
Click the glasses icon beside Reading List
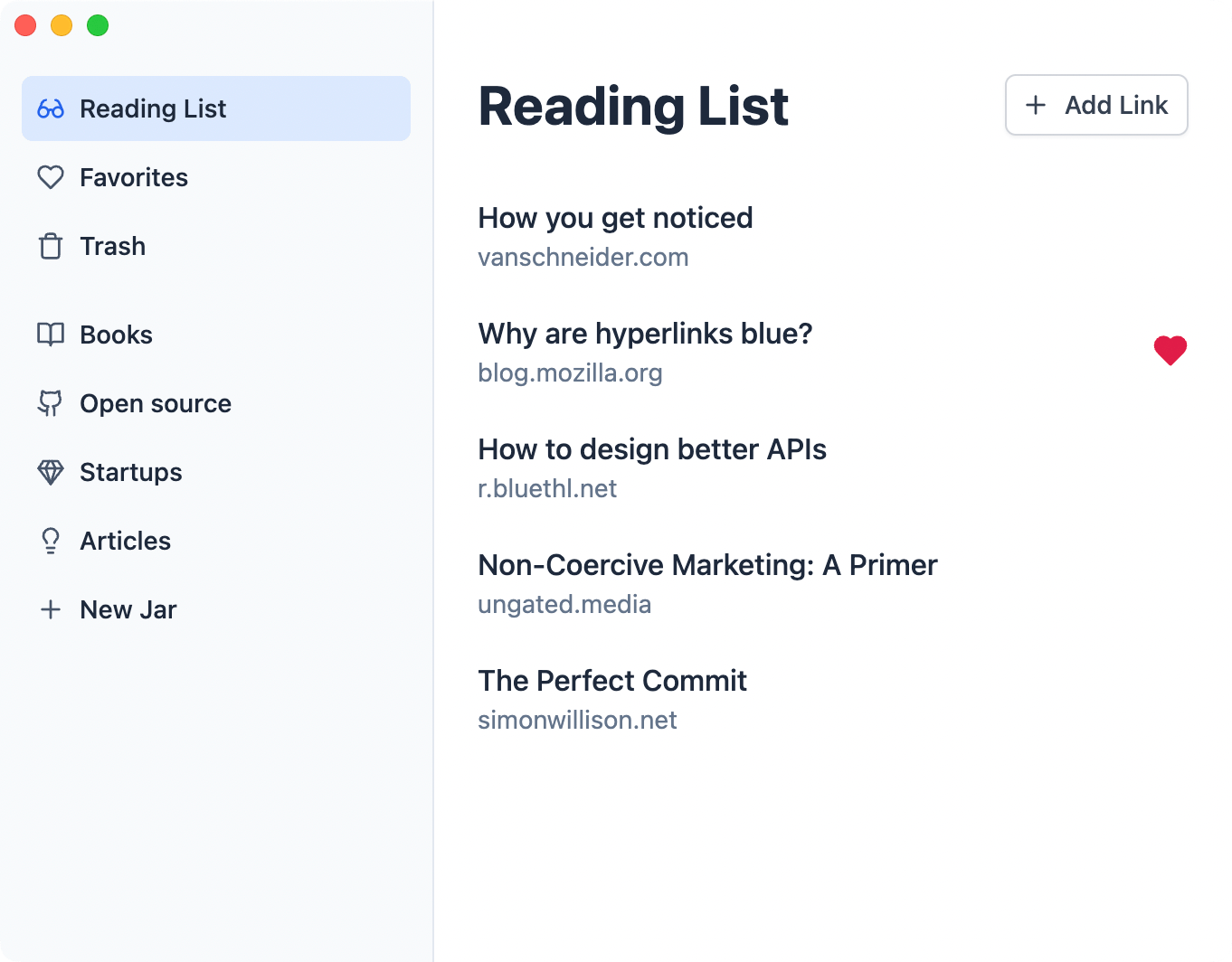[51, 108]
